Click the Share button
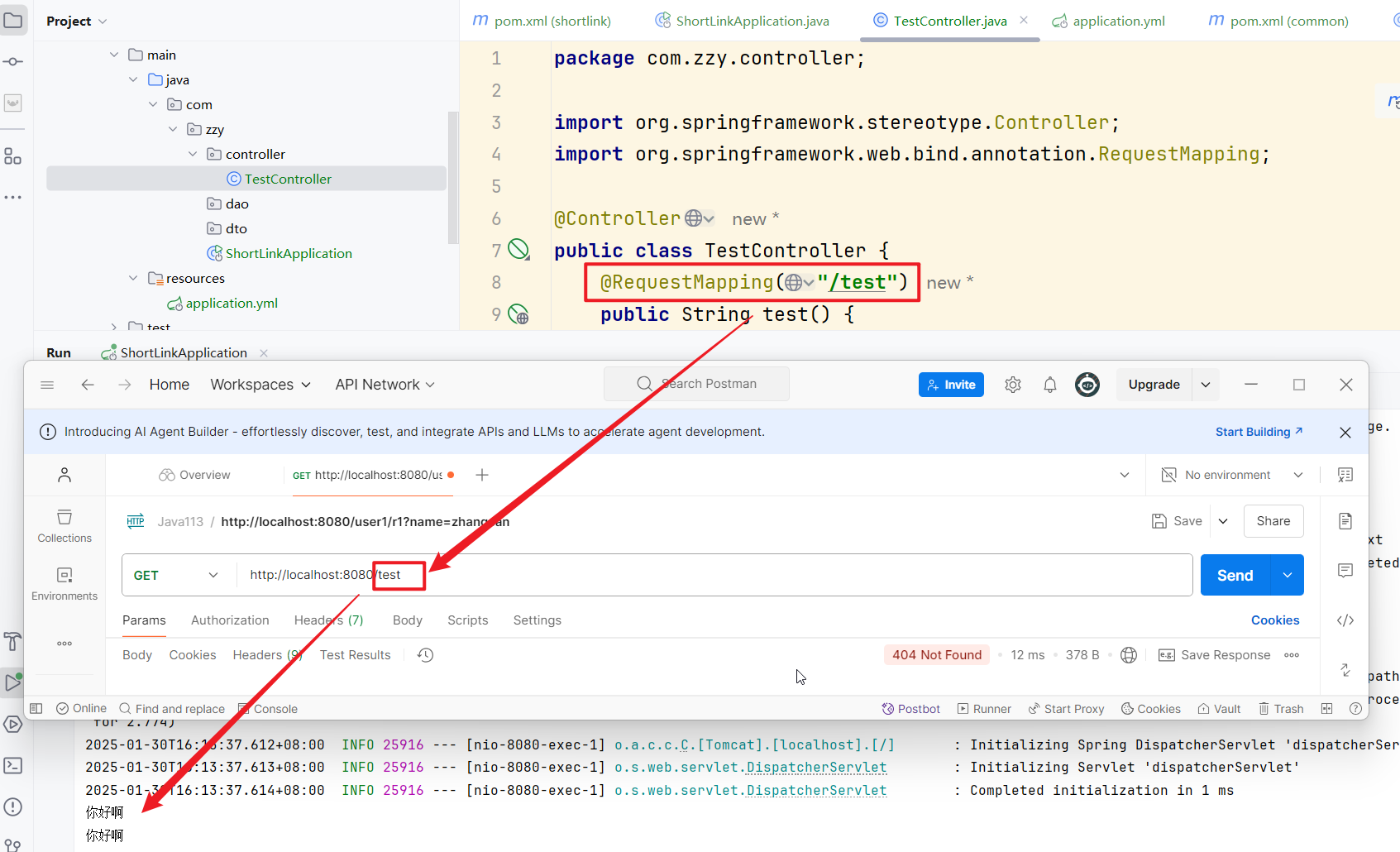Viewport: 1400px width, 852px height. coord(1273,521)
